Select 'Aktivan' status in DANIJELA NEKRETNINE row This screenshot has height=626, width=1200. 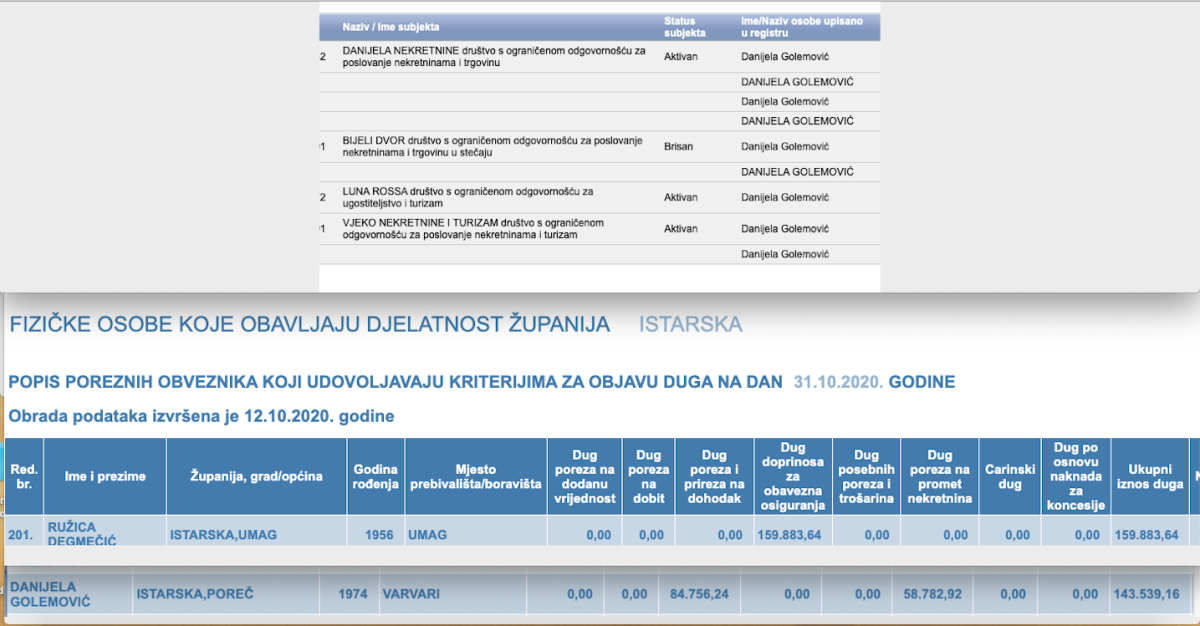tap(681, 57)
